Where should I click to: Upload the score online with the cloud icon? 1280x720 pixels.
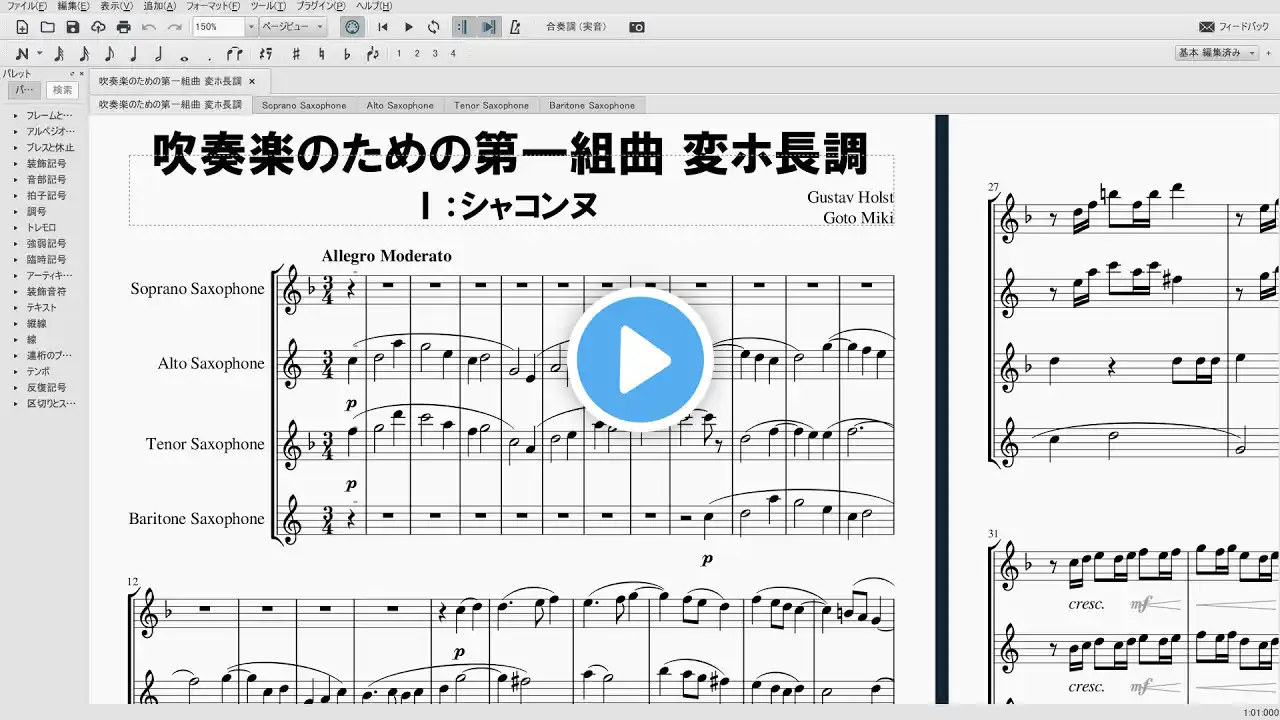click(97, 27)
